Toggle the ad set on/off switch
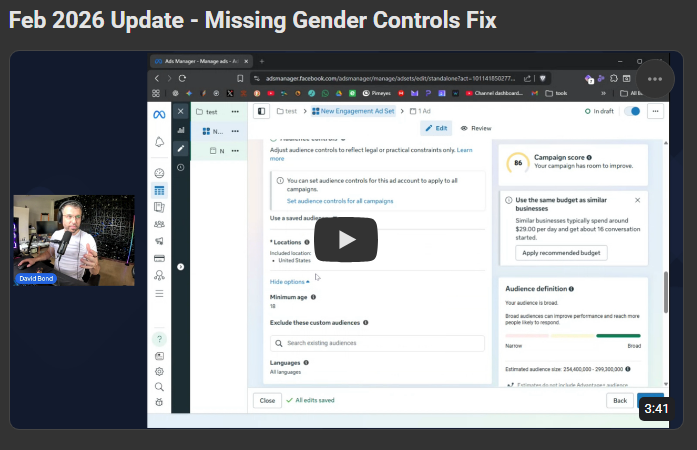The width and height of the screenshot is (697, 450). coord(632,111)
